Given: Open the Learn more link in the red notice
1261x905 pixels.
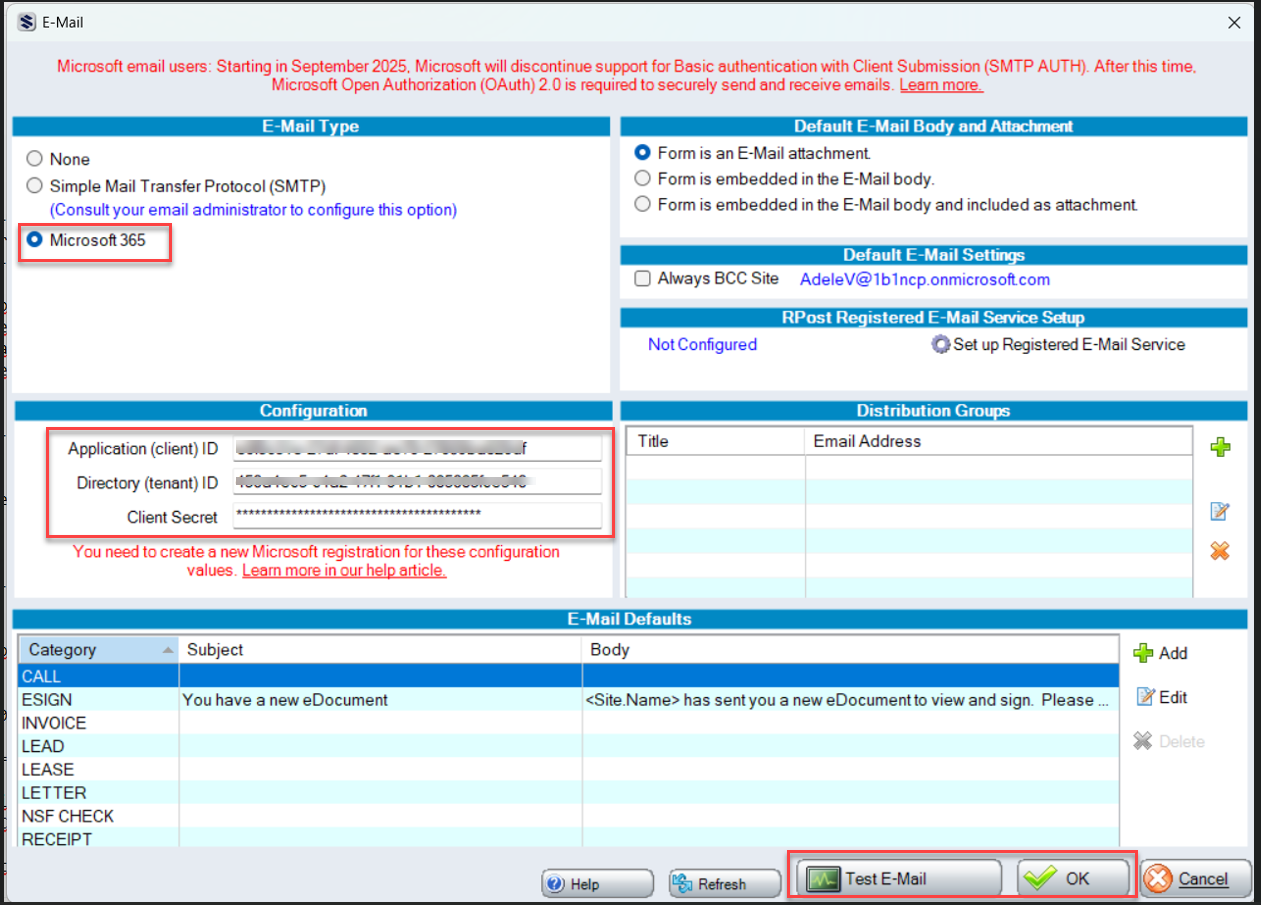Looking at the screenshot, I should [941, 85].
